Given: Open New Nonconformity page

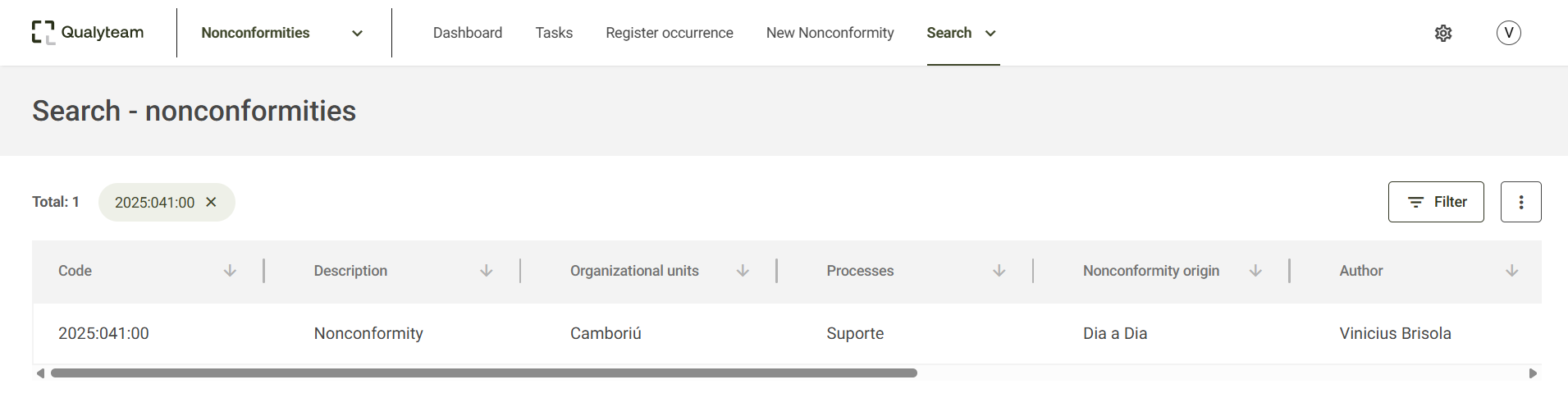Looking at the screenshot, I should [x=830, y=33].
